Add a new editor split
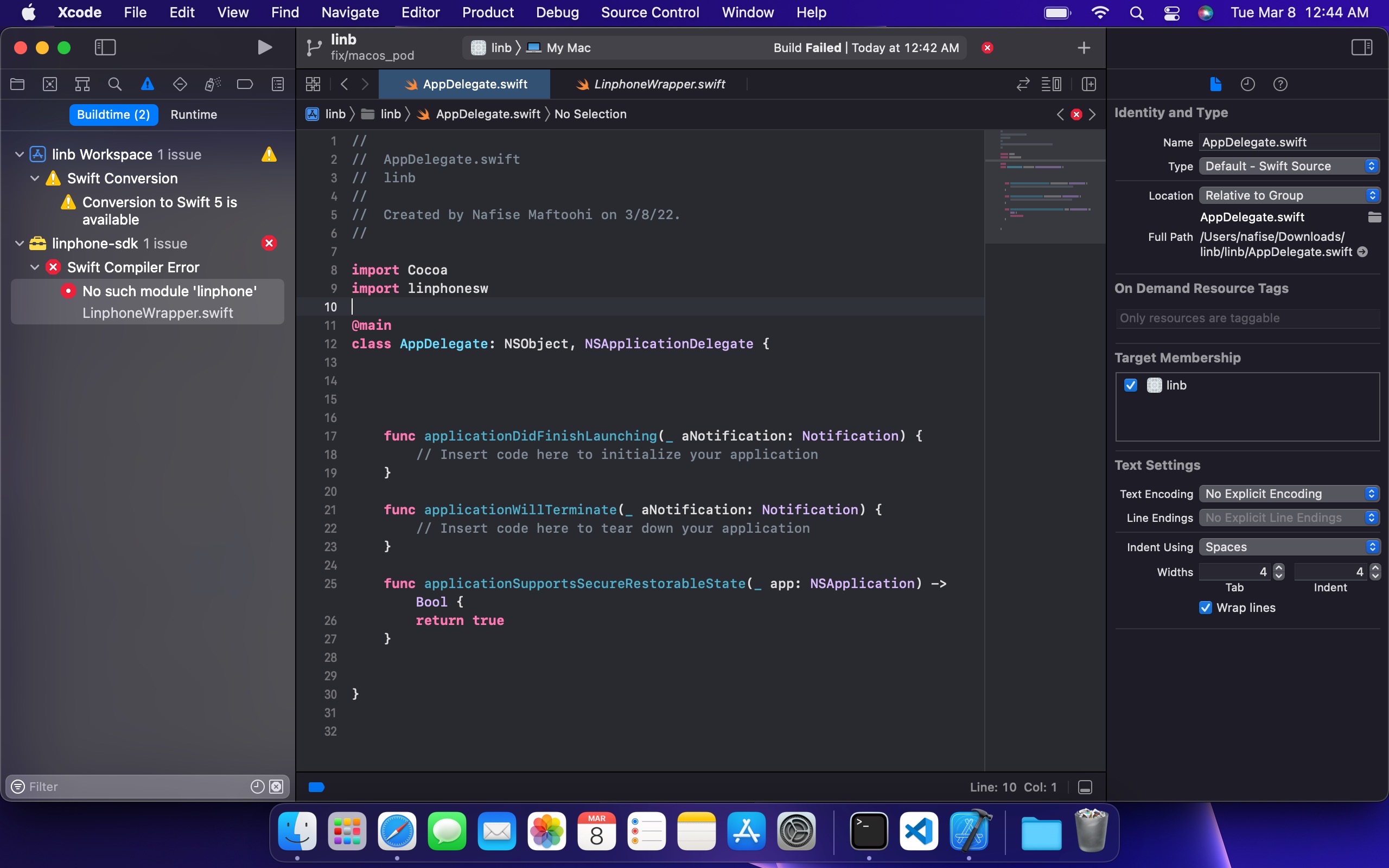Viewport: 1389px width, 868px height. point(1089,84)
